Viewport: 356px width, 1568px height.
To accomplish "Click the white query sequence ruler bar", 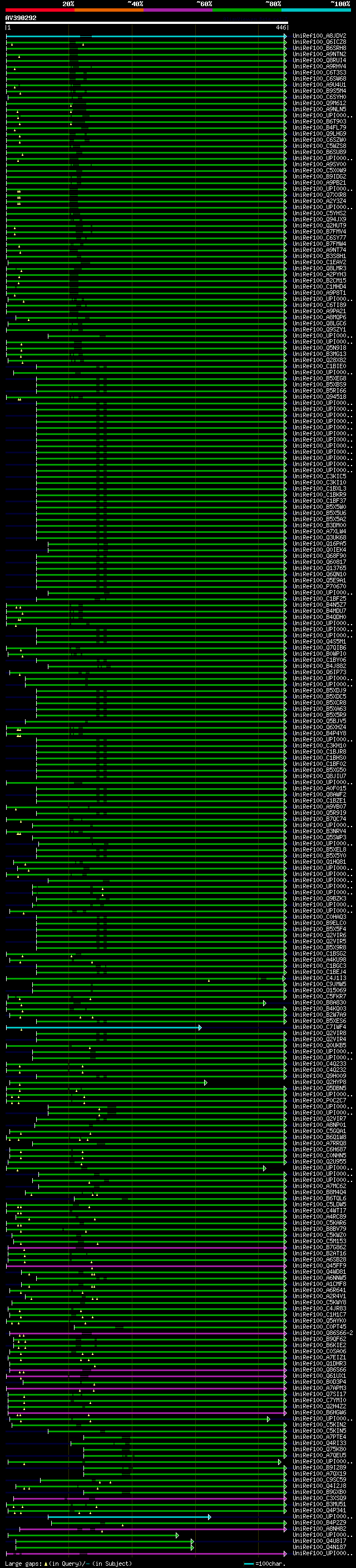I will (147, 23).
